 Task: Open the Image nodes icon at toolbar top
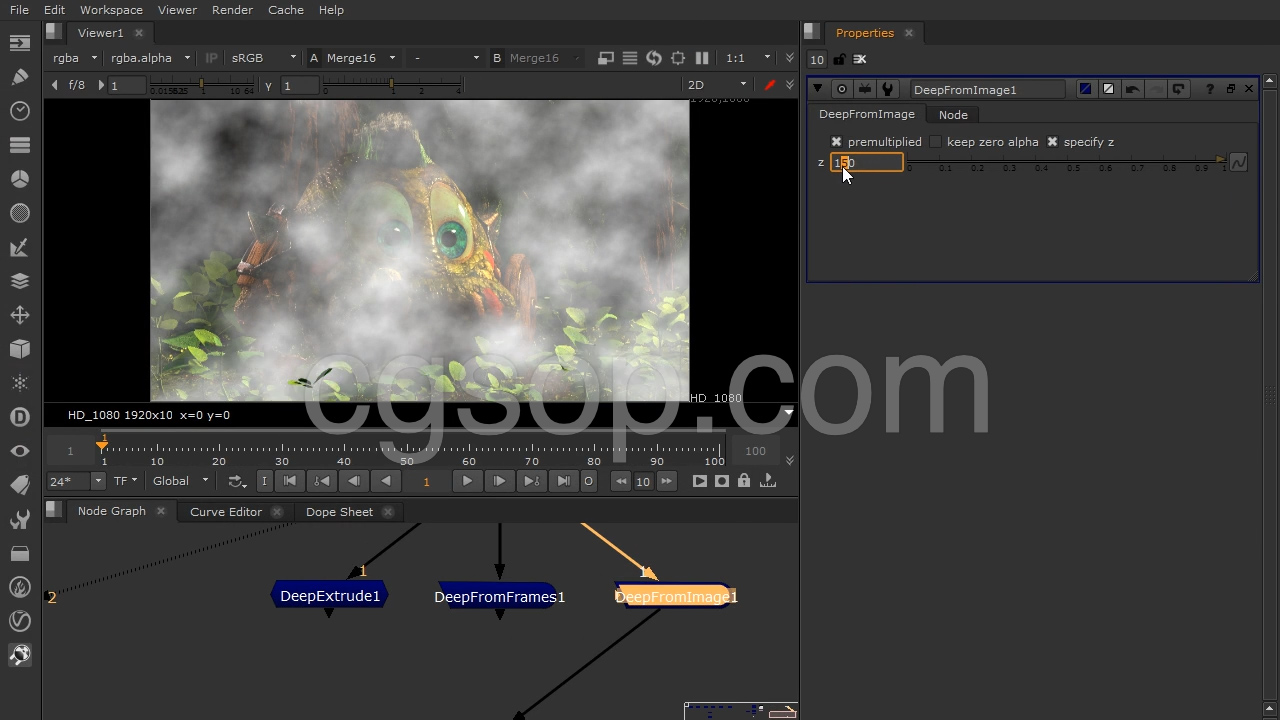click(20, 43)
